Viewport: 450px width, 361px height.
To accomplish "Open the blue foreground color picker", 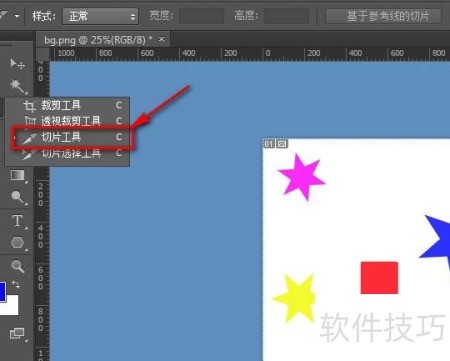I will (x=2, y=292).
